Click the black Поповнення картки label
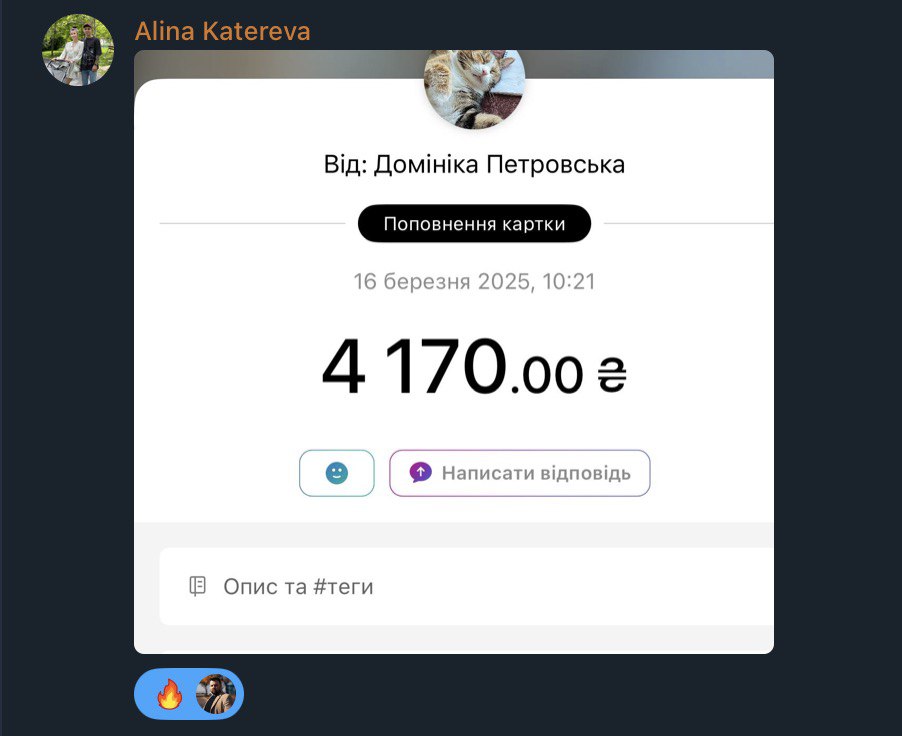Image resolution: width=902 pixels, height=736 pixels. [475, 223]
